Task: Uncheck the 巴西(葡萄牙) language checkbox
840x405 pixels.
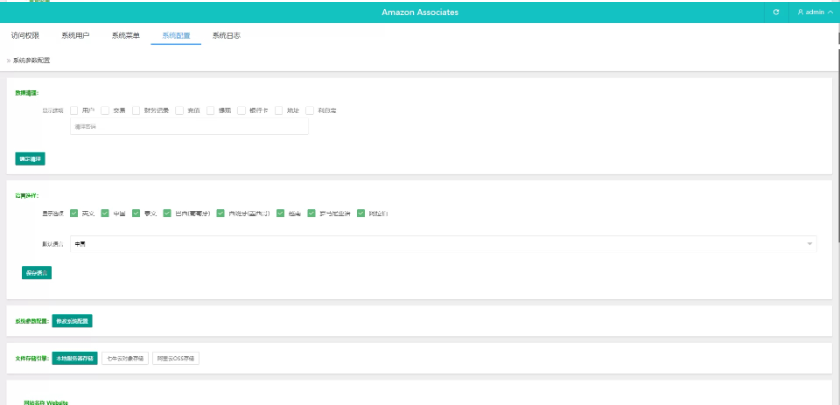Action: click(167, 213)
